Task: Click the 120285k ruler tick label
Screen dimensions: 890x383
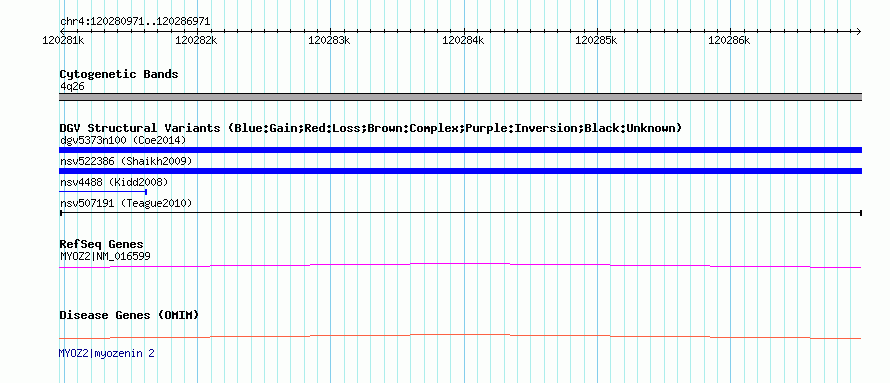Action: 596,40
